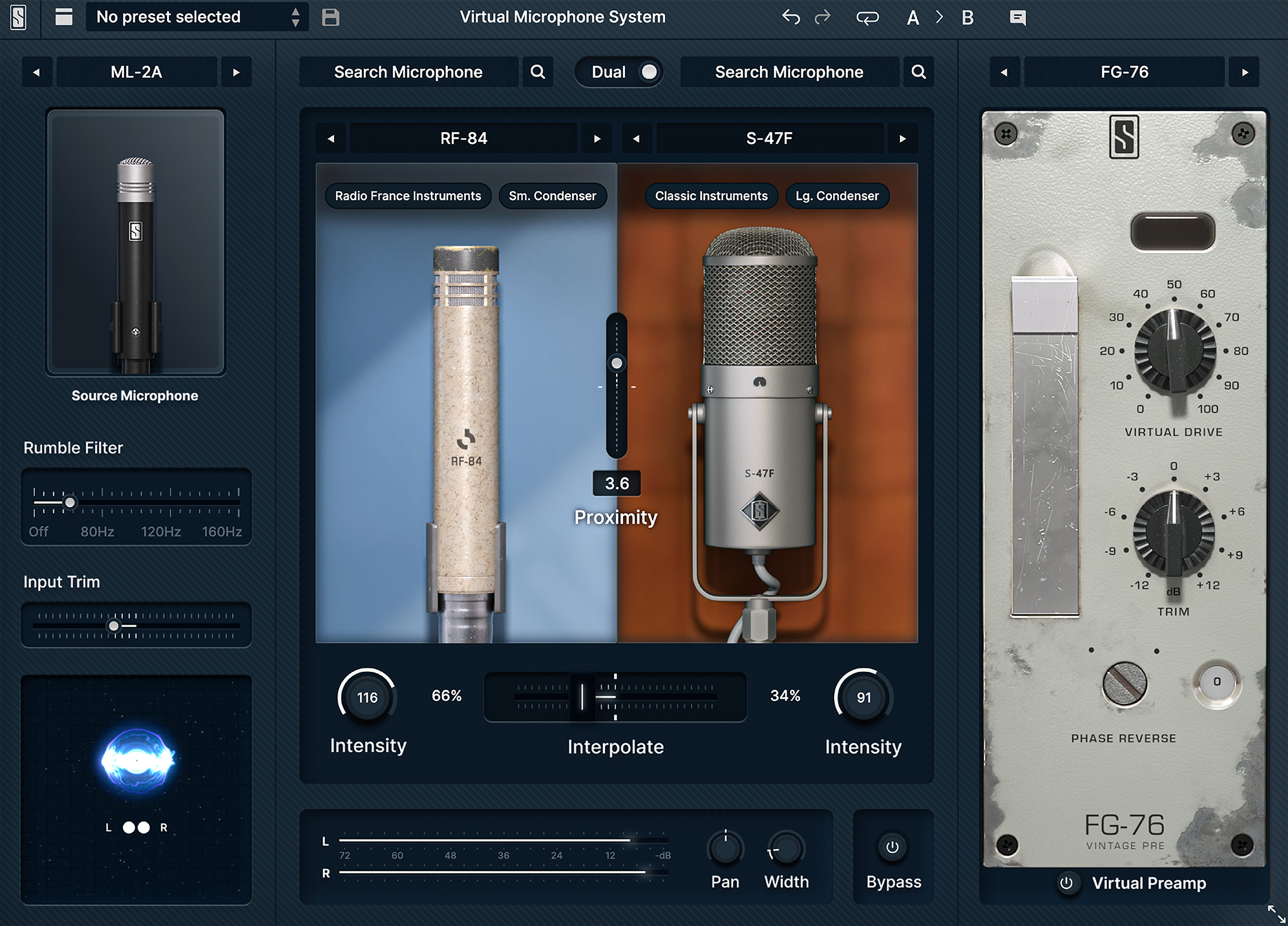
Task: Click the redo arrow icon
Action: point(822,17)
